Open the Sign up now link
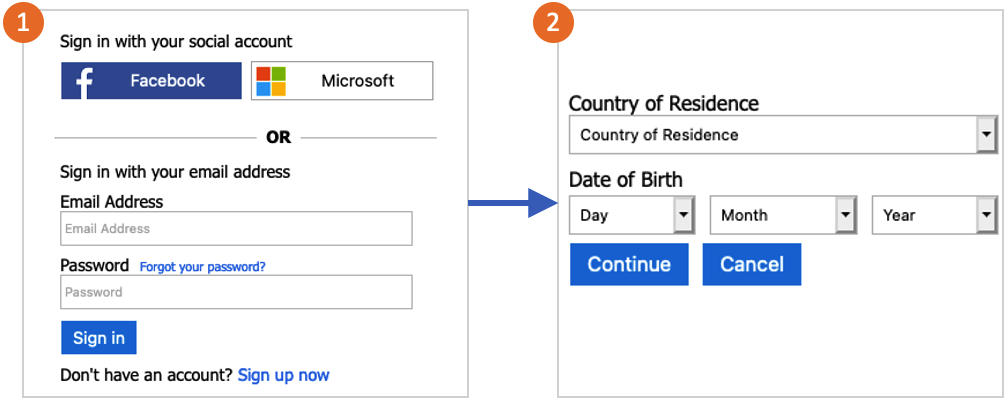Screen dimensions: 1005x400 (x=283, y=375)
